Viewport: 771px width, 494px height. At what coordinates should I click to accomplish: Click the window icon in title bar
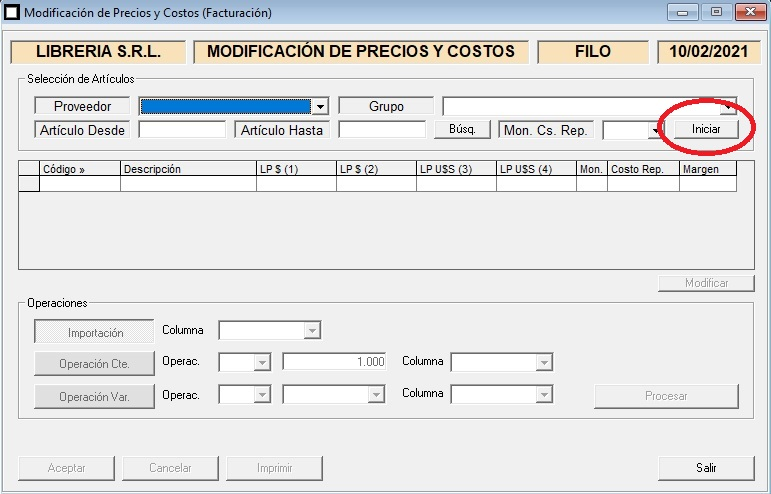pyautogui.click(x=12, y=13)
